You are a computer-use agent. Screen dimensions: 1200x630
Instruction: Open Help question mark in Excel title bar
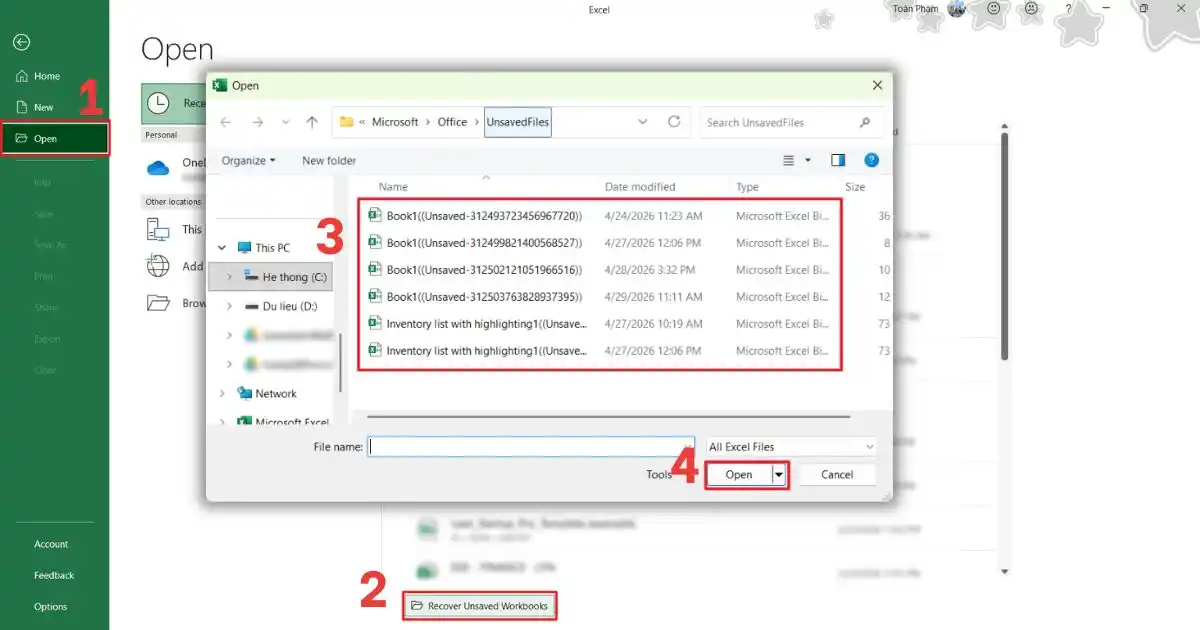click(1068, 9)
